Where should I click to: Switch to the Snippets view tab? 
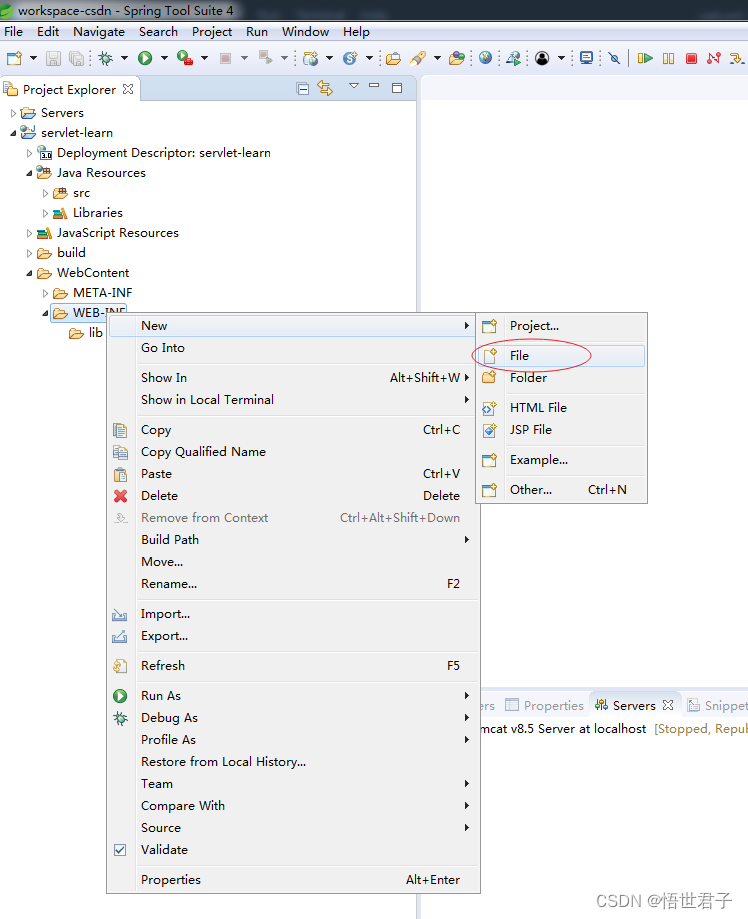coord(718,705)
